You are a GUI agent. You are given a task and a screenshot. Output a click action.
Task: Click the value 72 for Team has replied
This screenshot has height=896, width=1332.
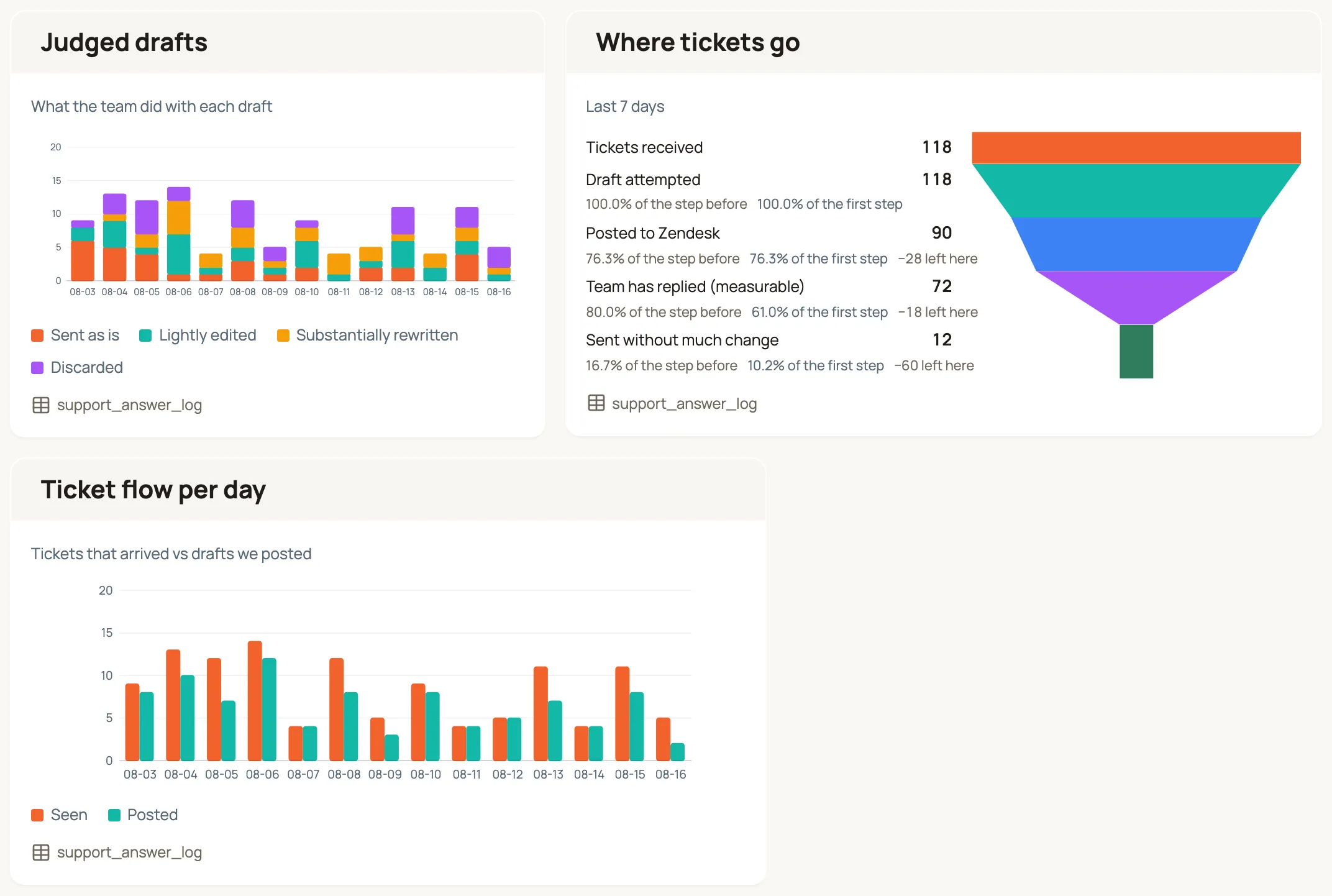[942, 286]
